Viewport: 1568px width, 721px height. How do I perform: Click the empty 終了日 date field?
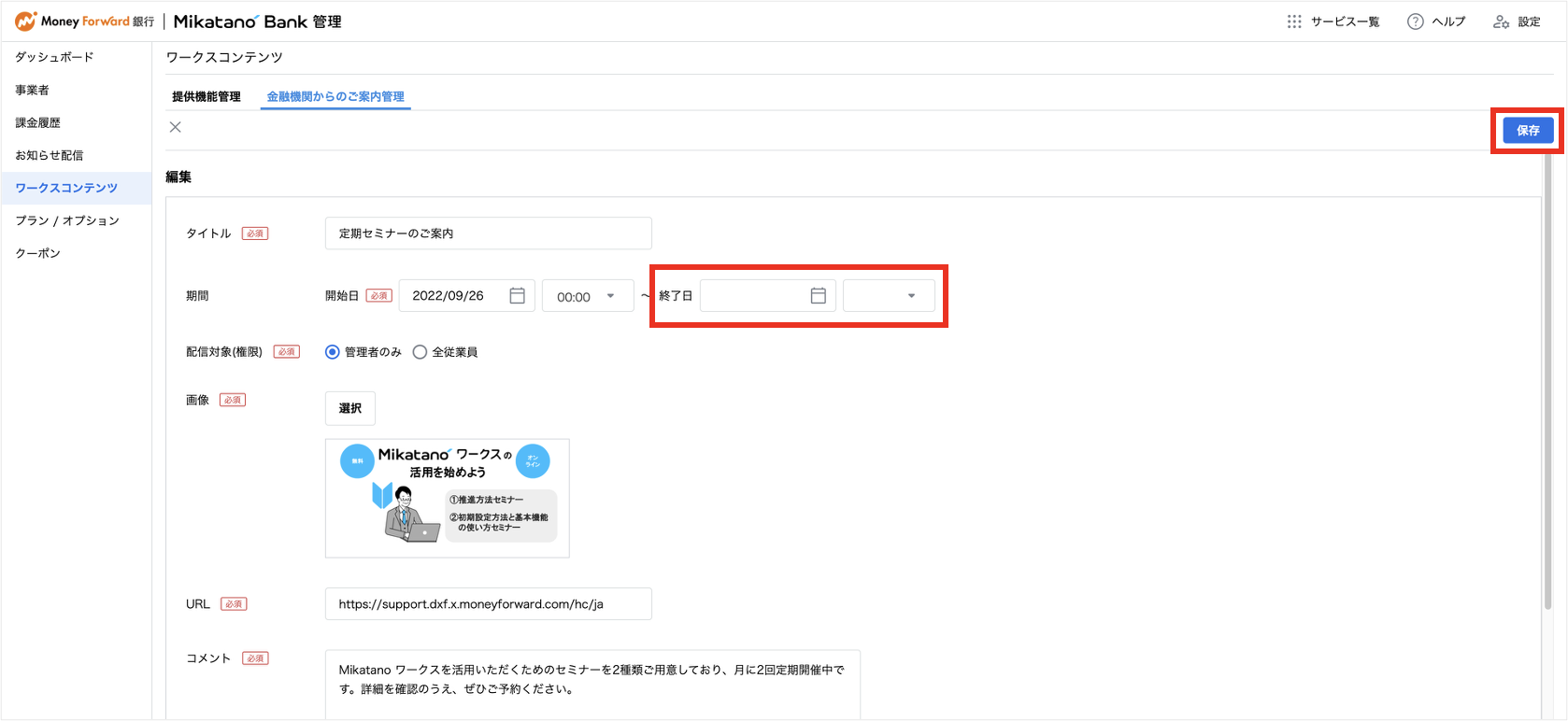click(768, 295)
